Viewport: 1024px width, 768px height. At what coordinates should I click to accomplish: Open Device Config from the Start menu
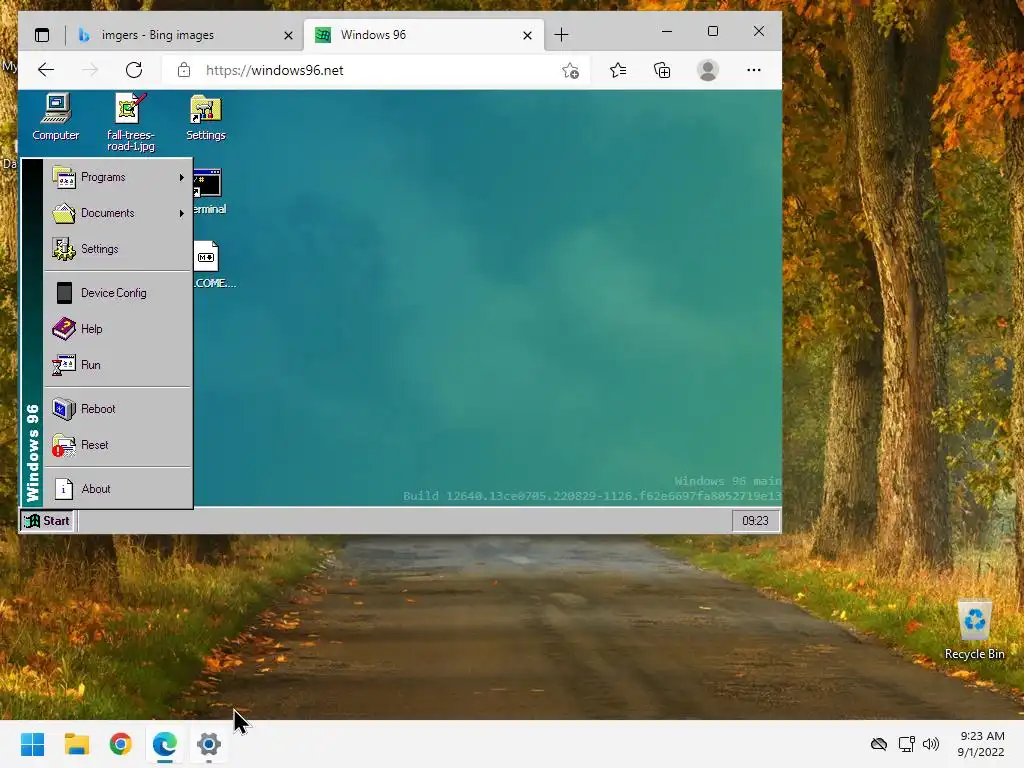(118, 293)
